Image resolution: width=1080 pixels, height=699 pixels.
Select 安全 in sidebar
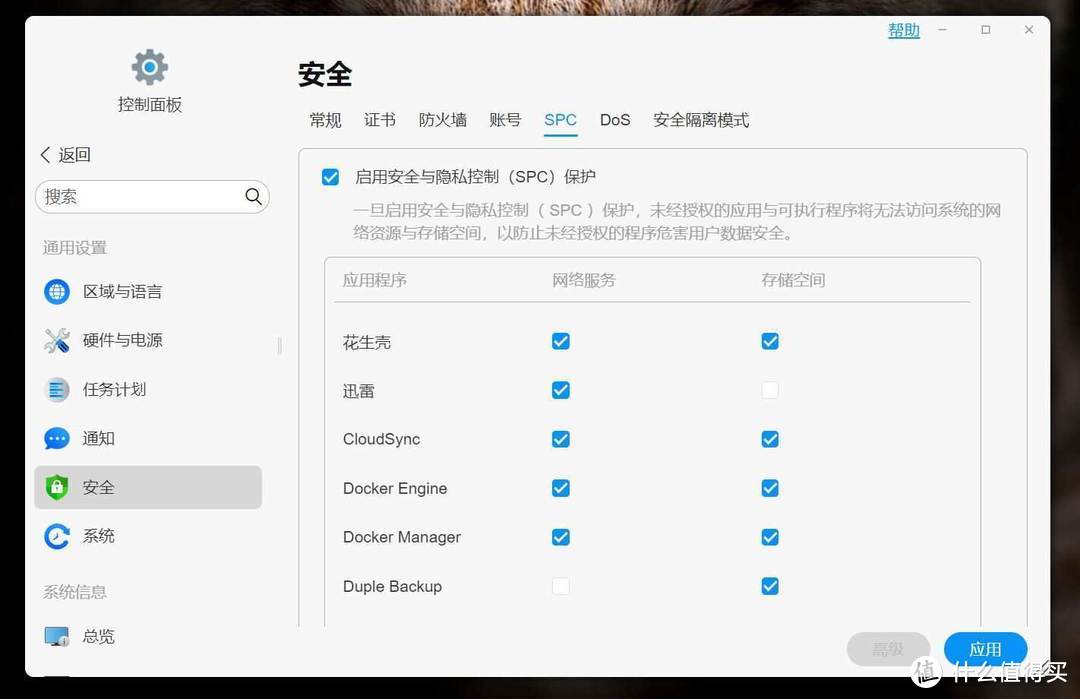pyautogui.click(x=148, y=488)
